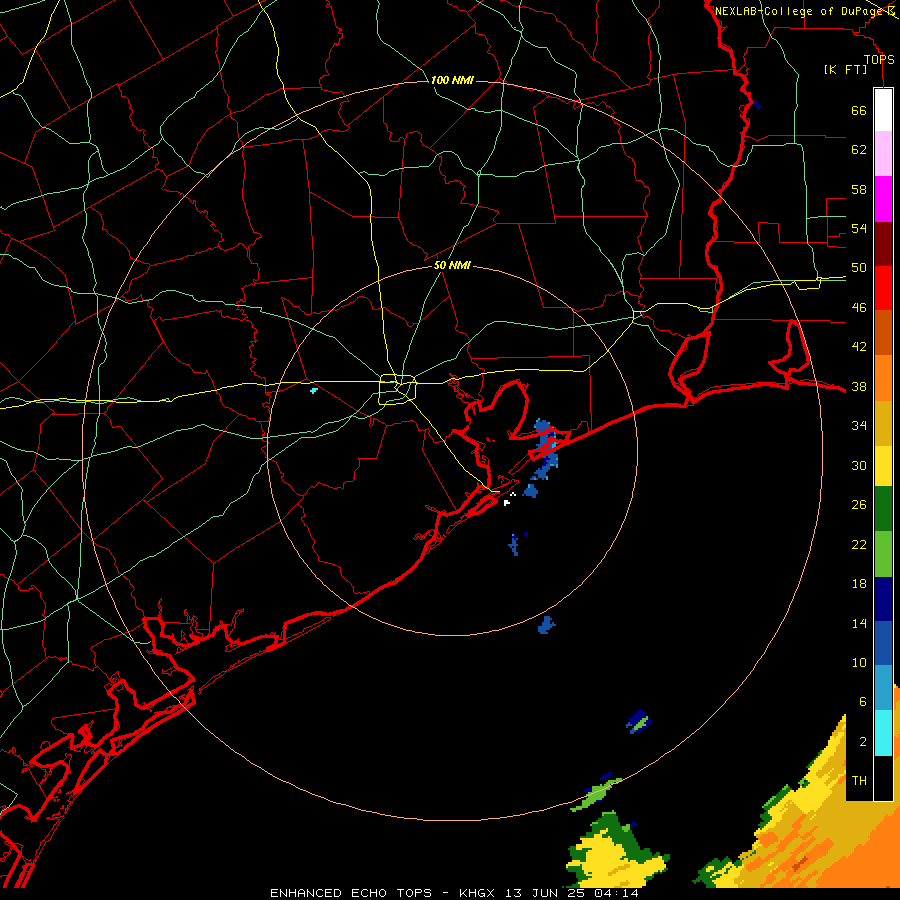
Task: Click the TOPS legend title
Action: click(879, 59)
